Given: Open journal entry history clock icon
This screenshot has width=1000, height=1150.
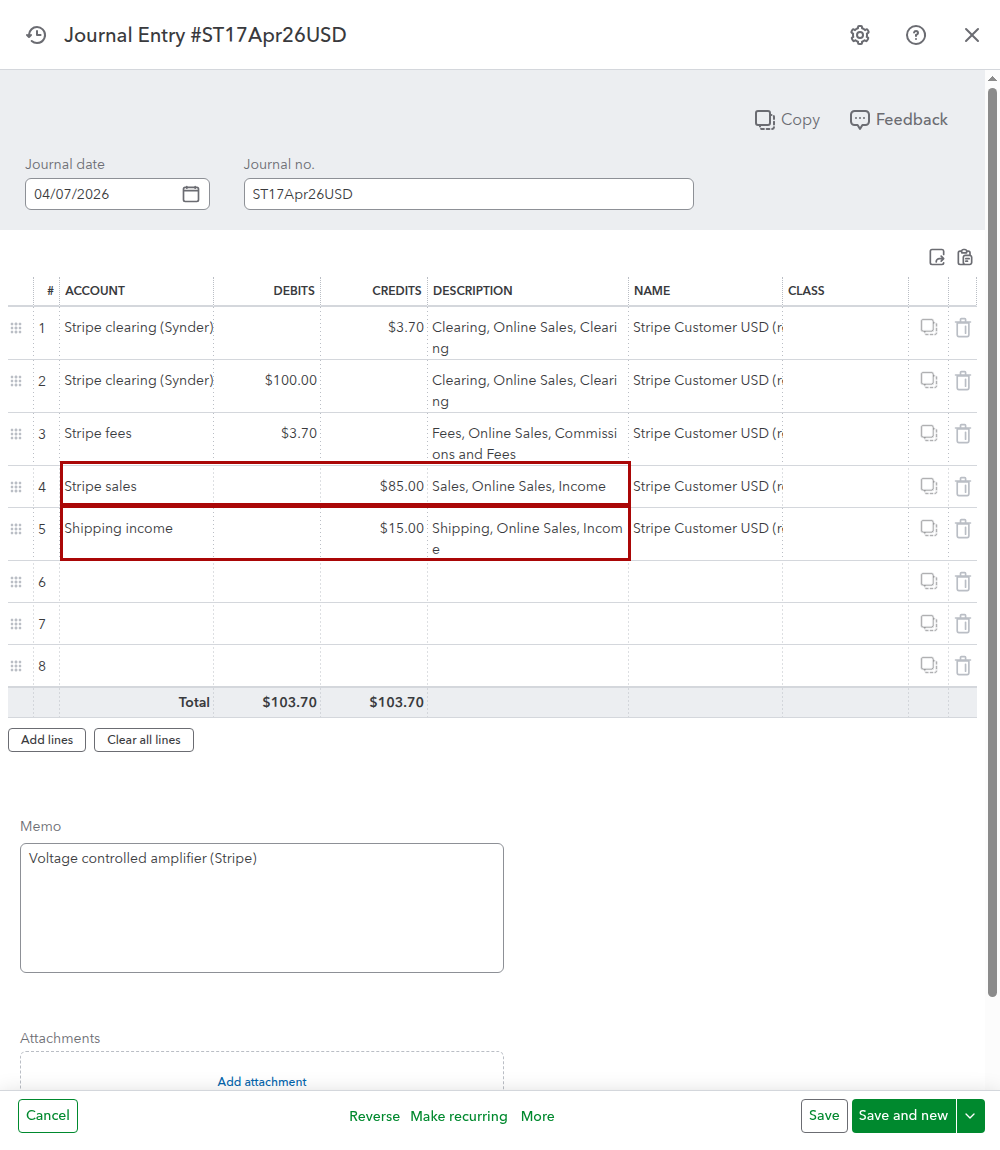Looking at the screenshot, I should pos(36,35).
